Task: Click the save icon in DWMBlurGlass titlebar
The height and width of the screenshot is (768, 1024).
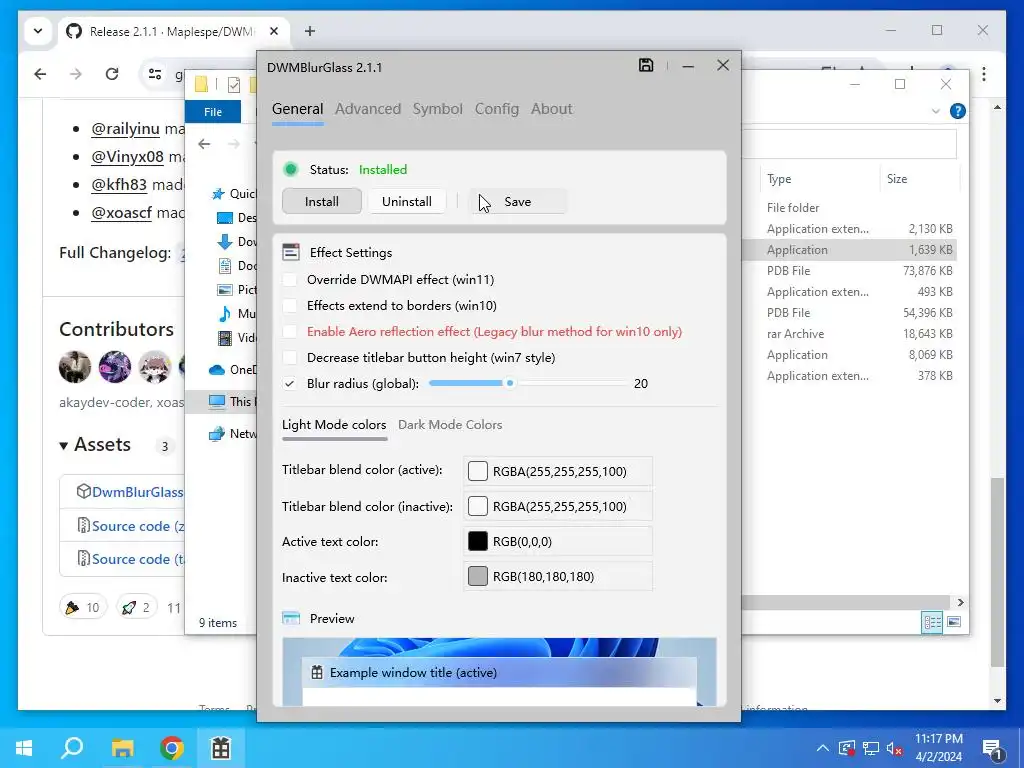Action: click(646, 65)
